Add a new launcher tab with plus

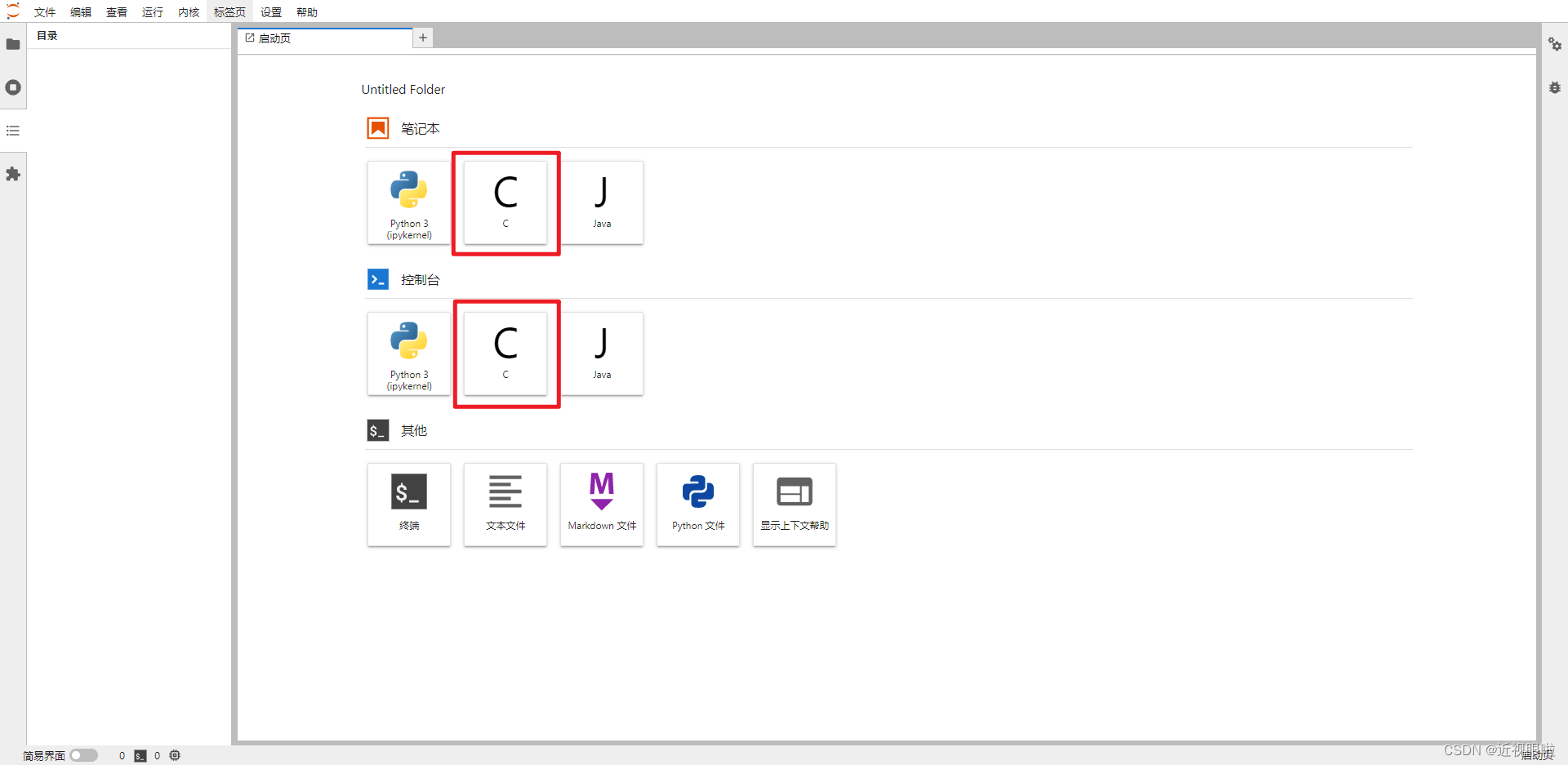click(x=423, y=38)
